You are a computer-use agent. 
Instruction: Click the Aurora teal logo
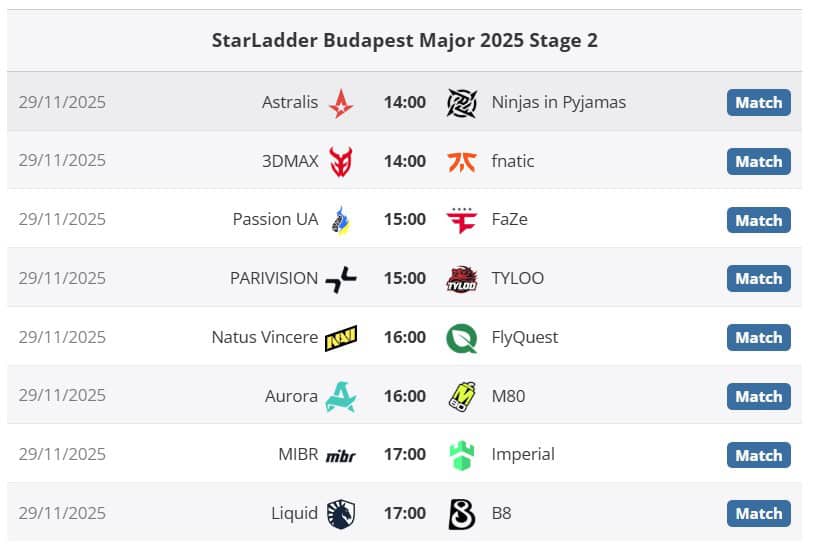pyautogui.click(x=341, y=396)
